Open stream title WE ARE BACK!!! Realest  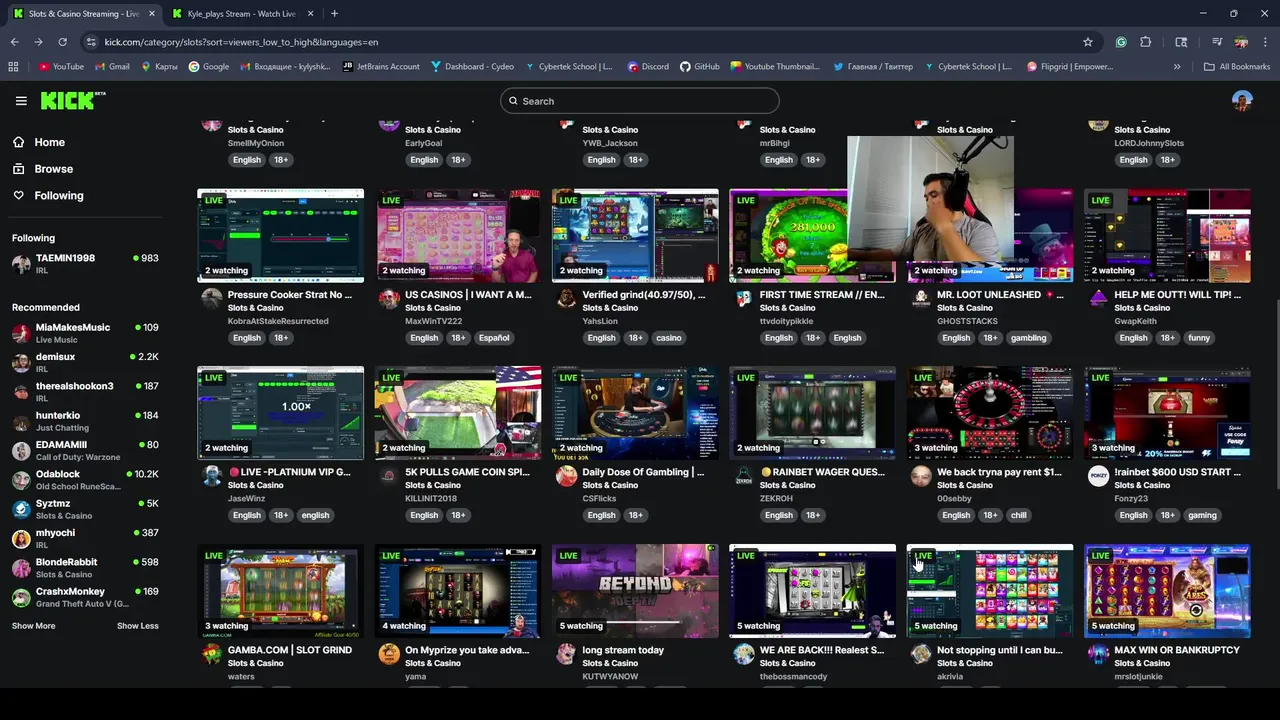[822, 650]
